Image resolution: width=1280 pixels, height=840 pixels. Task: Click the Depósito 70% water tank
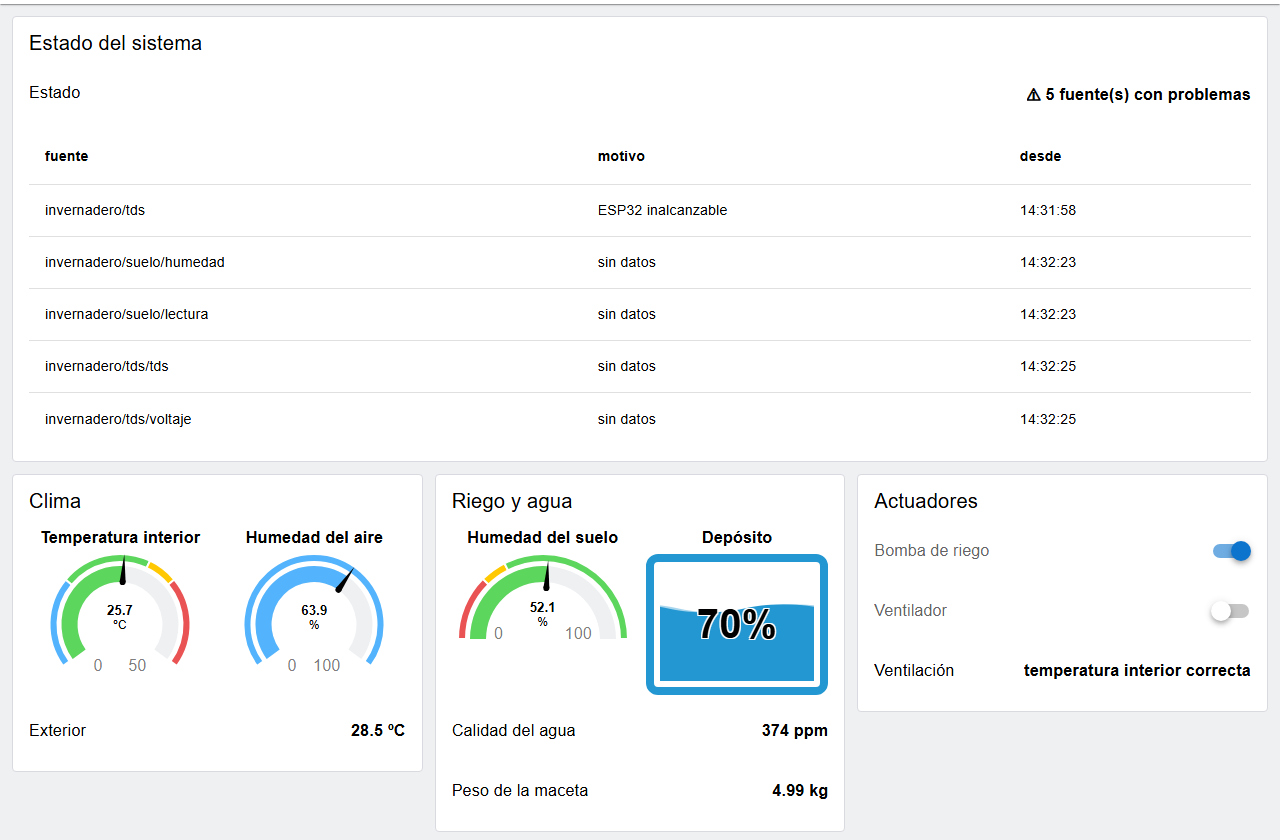pyautogui.click(x=737, y=624)
